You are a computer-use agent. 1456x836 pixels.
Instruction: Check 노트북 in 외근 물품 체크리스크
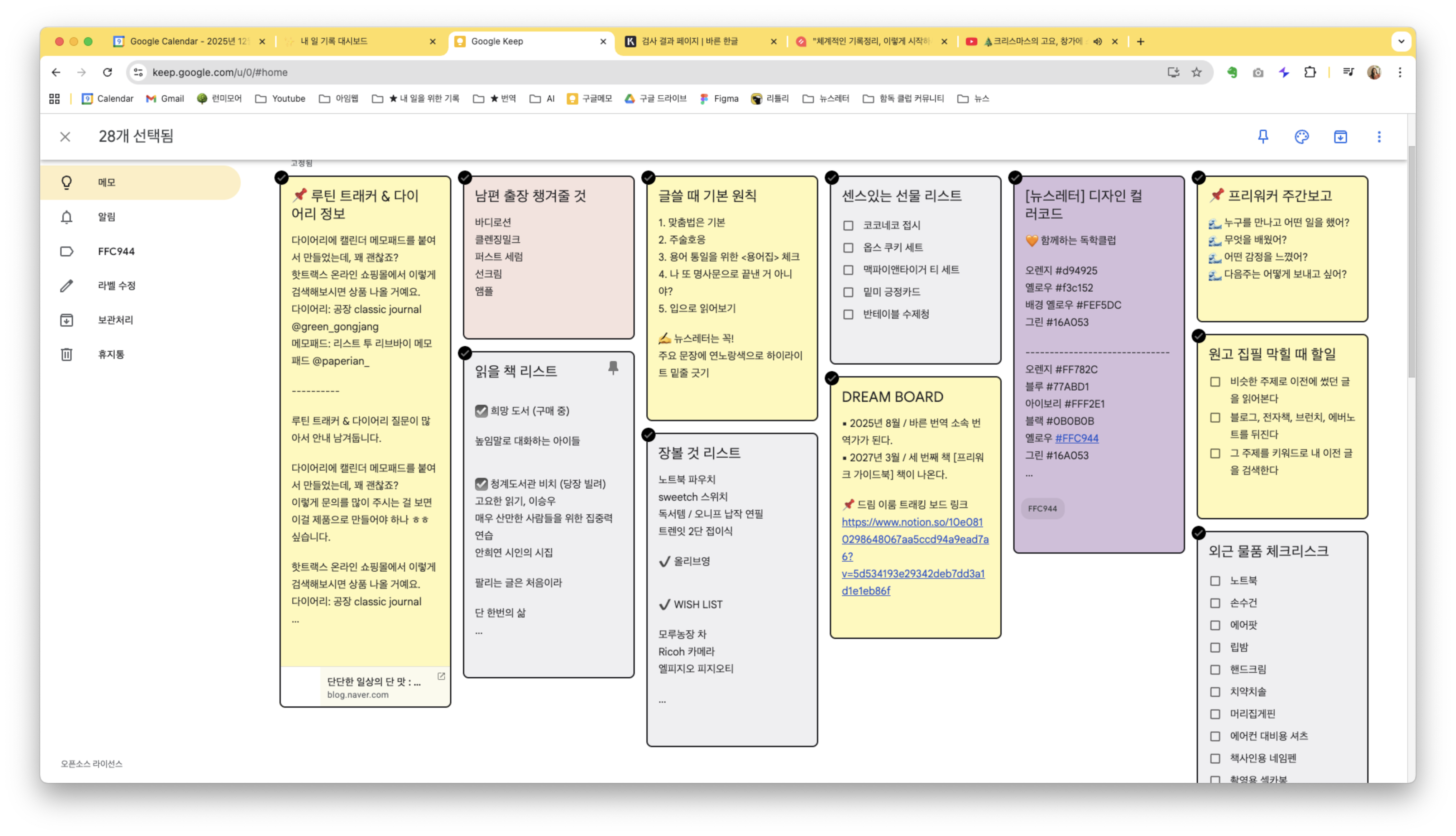1215,581
